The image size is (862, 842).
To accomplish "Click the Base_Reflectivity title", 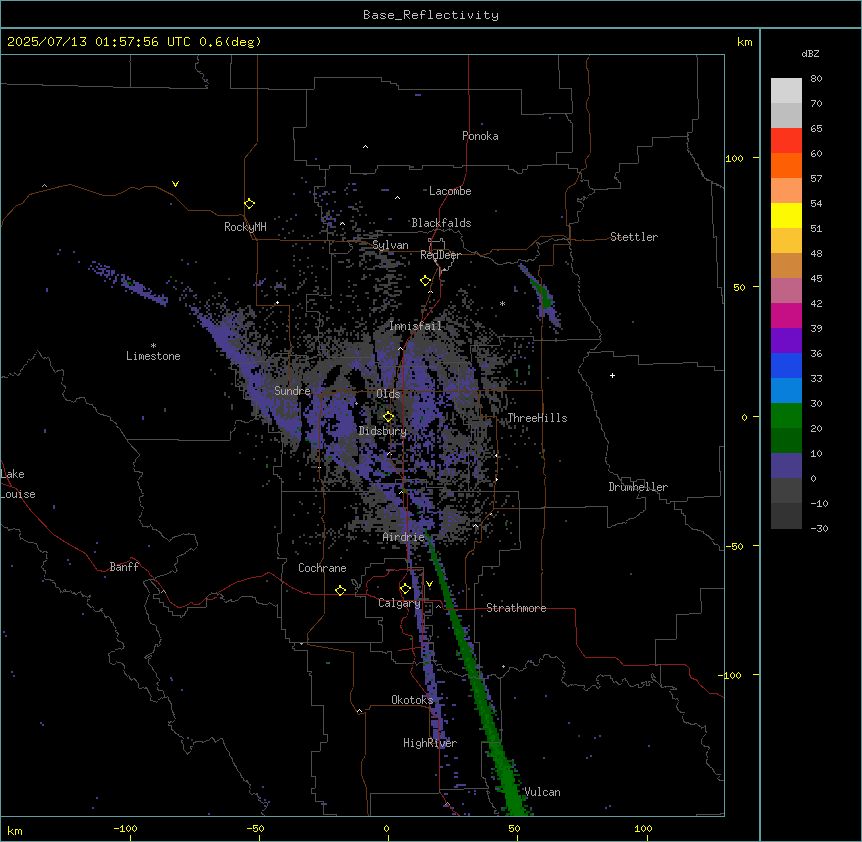I will pos(431,15).
